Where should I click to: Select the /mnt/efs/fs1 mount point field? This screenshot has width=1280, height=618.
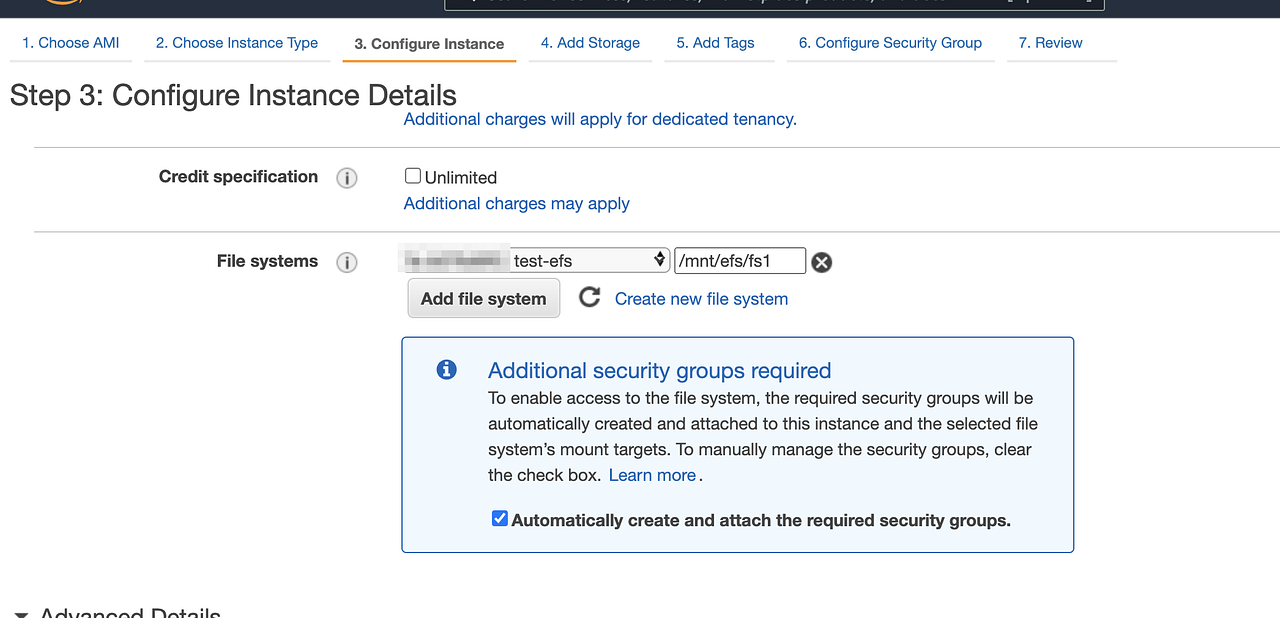tap(740, 260)
